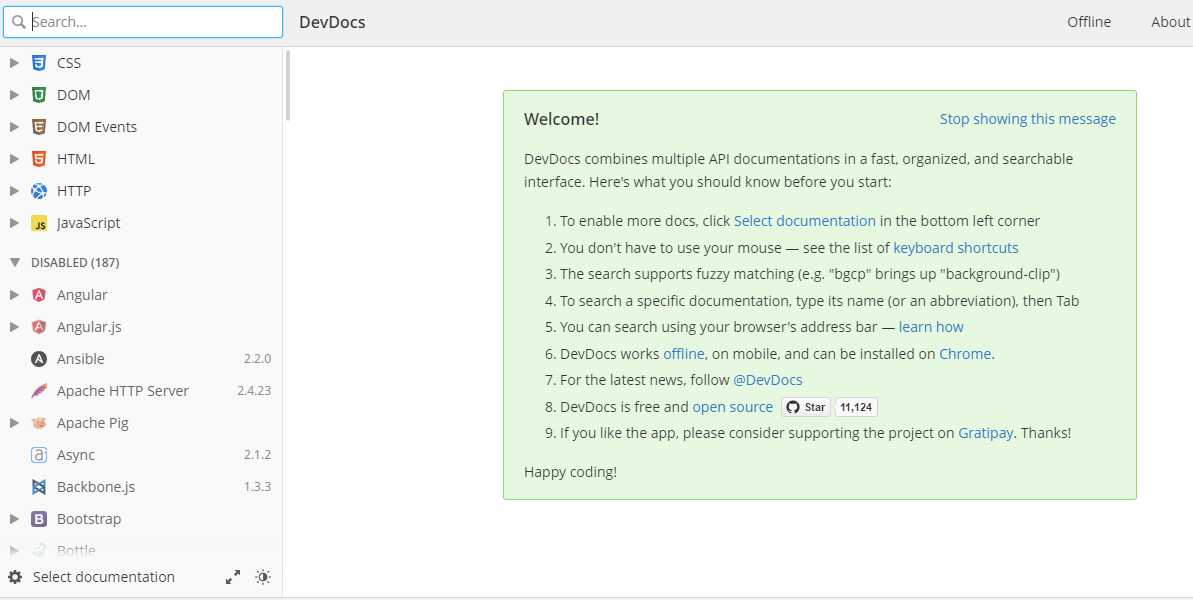Click the orange HTML5 icon
Viewport: 1193px width, 600px height.
point(39,159)
